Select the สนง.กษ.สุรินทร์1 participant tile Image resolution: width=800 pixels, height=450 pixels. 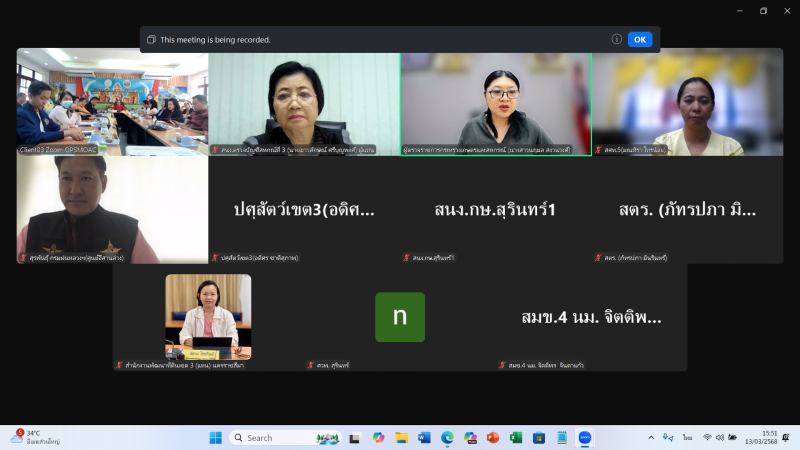[x=496, y=210]
